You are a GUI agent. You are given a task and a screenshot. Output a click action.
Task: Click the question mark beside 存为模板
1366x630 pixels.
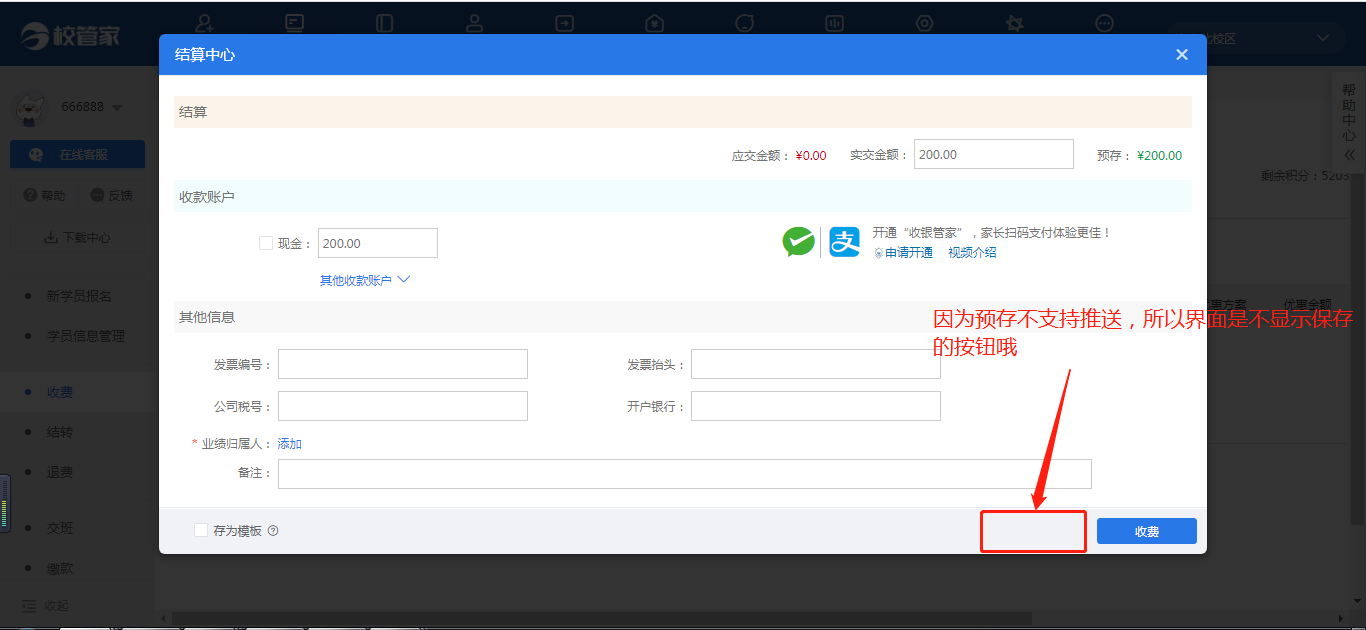(x=273, y=531)
